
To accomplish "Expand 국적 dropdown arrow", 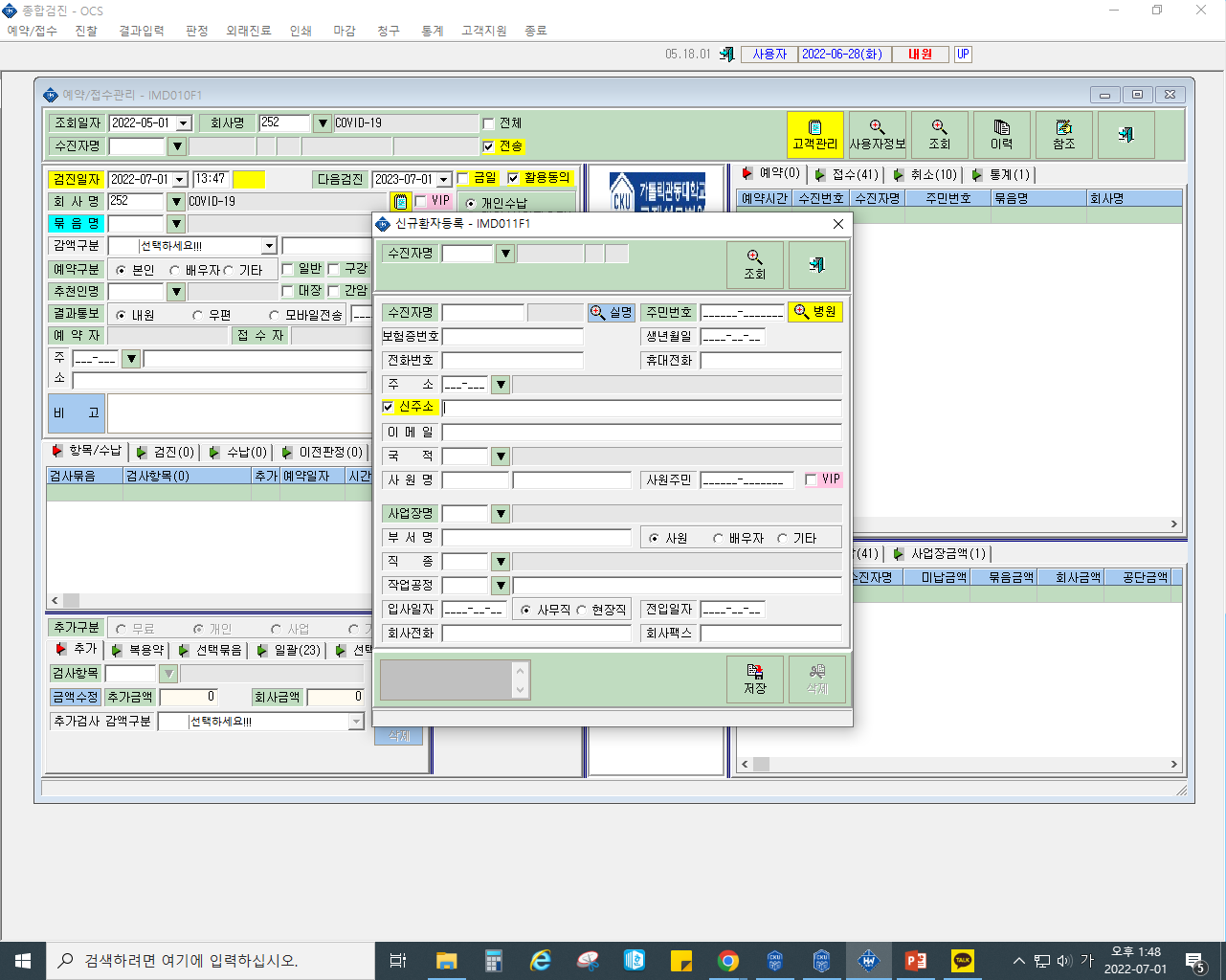I will (x=501, y=457).
